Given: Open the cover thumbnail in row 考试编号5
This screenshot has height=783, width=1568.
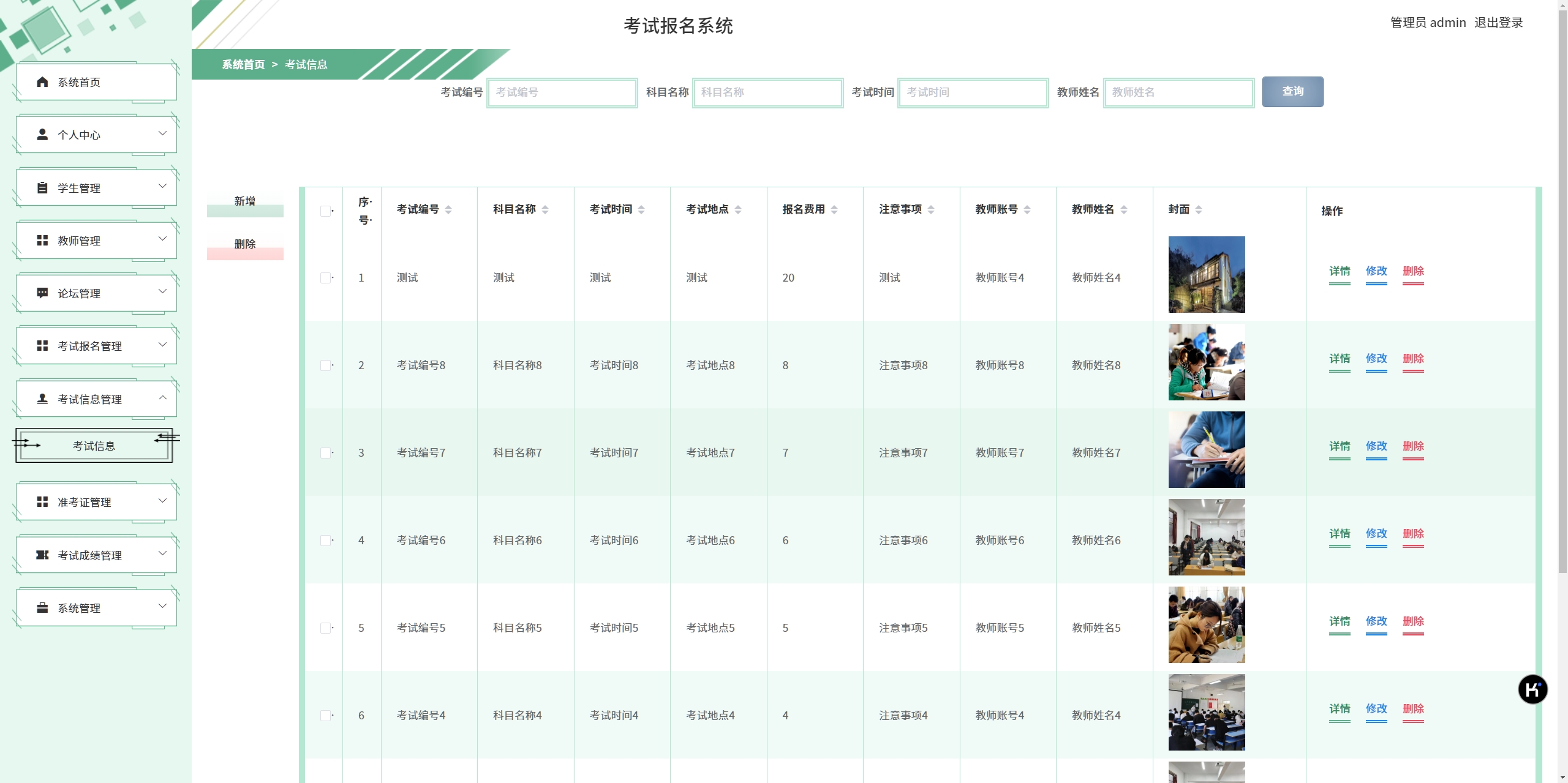Looking at the screenshot, I should [1207, 624].
